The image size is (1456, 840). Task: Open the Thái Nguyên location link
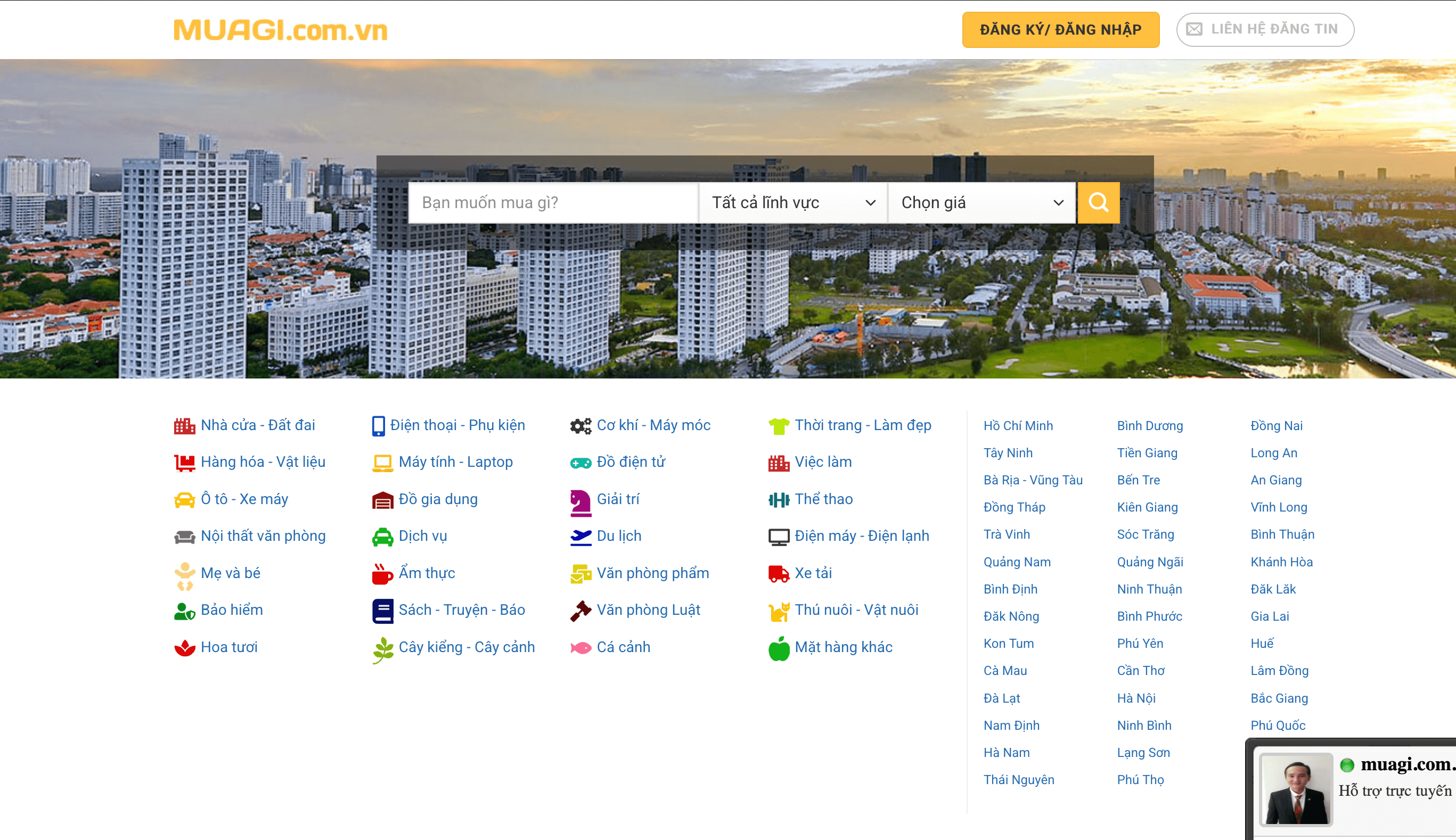[x=1019, y=779]
